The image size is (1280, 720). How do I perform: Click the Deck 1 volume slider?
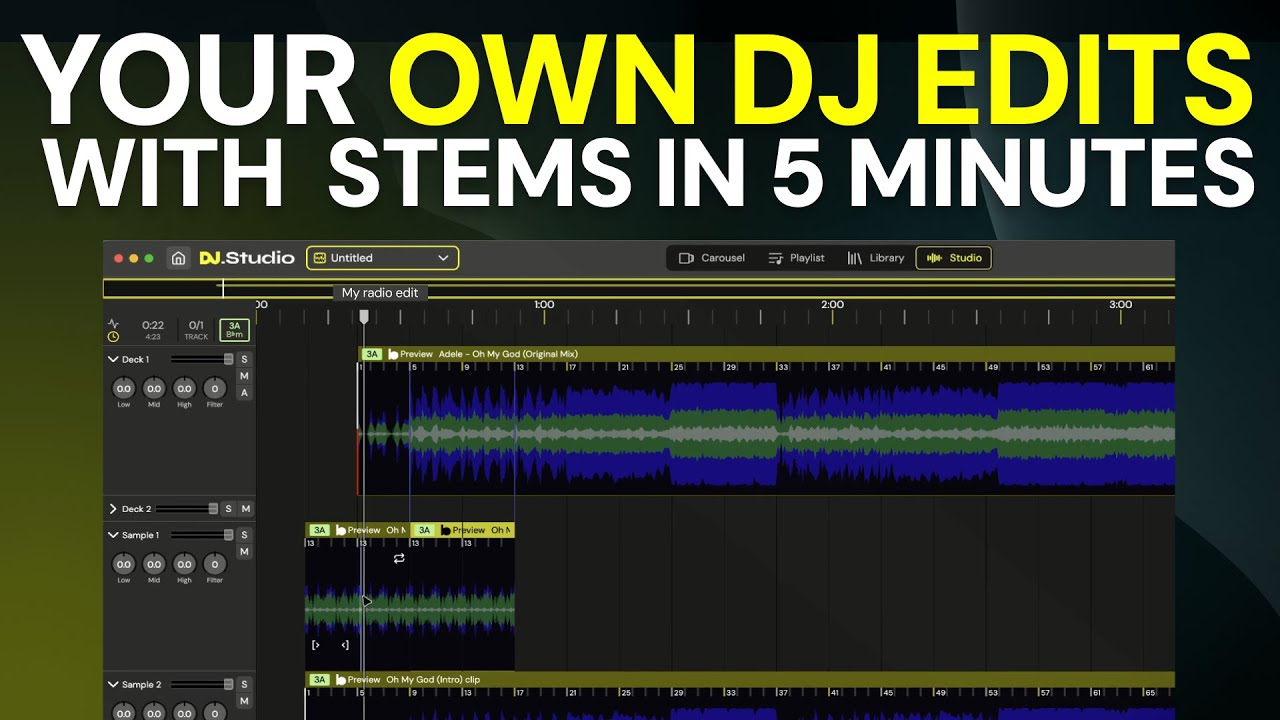click(202, 359)
